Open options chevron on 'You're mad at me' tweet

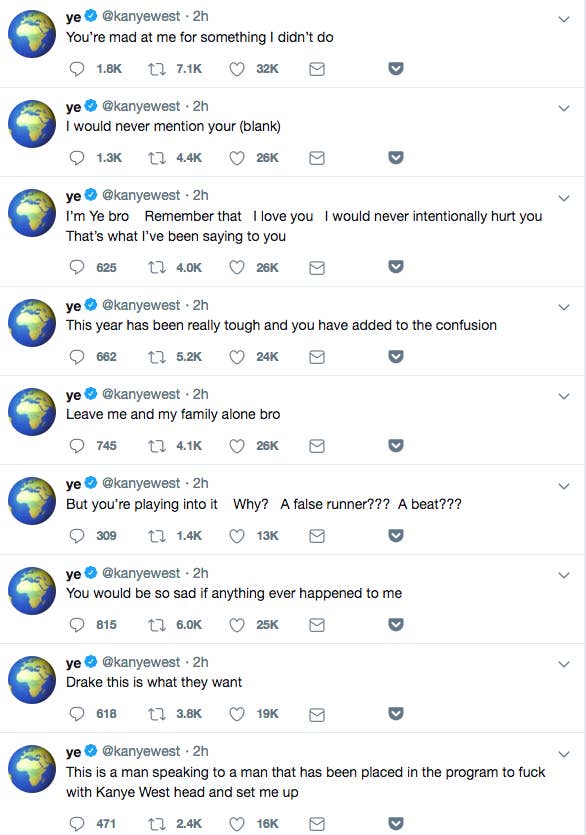564,19
